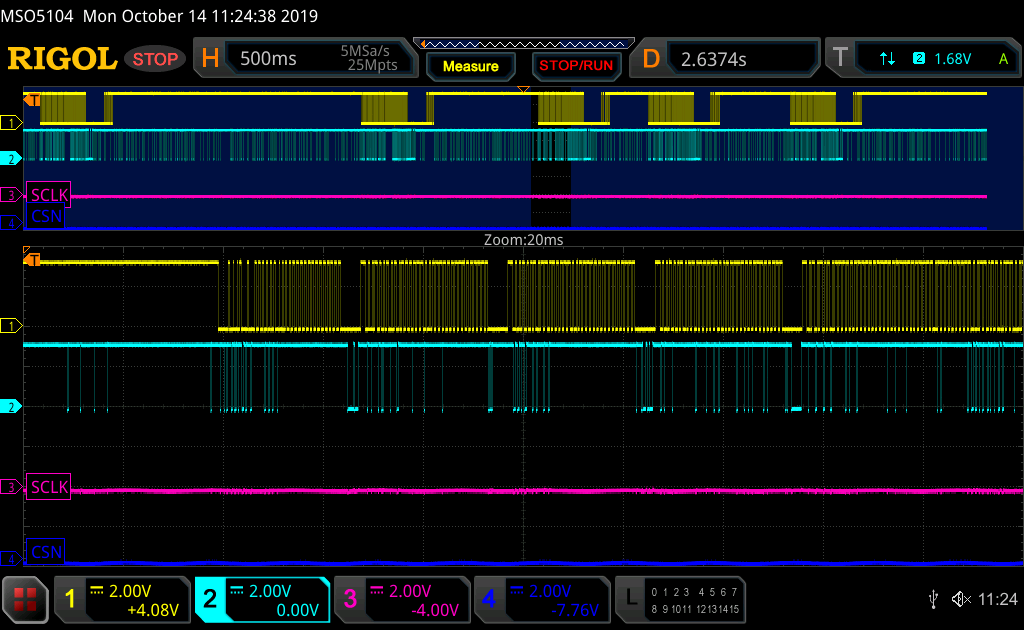Toggle channel 3 magenta channel

click(402, 599)
